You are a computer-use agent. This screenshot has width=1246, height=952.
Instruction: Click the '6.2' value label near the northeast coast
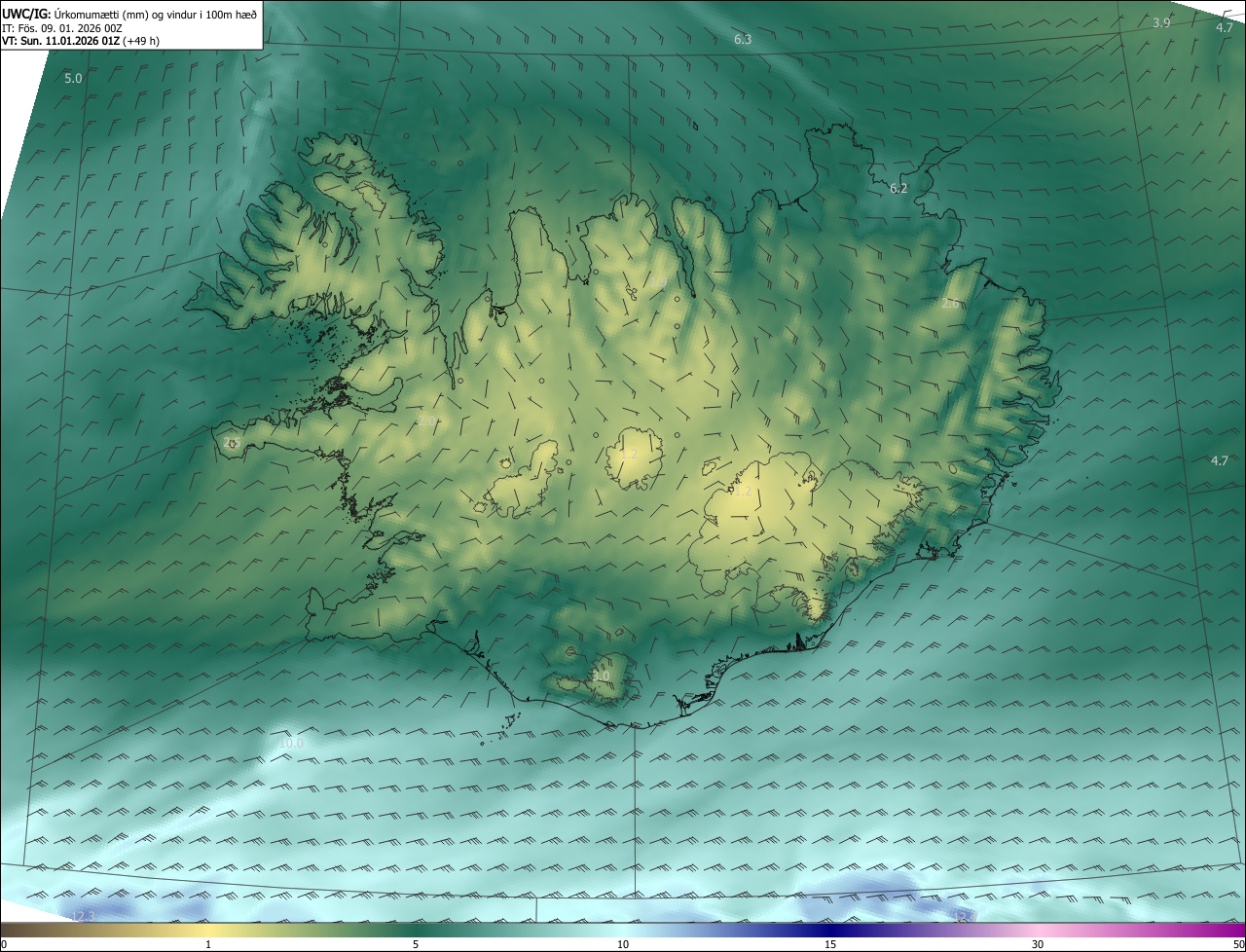[x=898, y=188]
